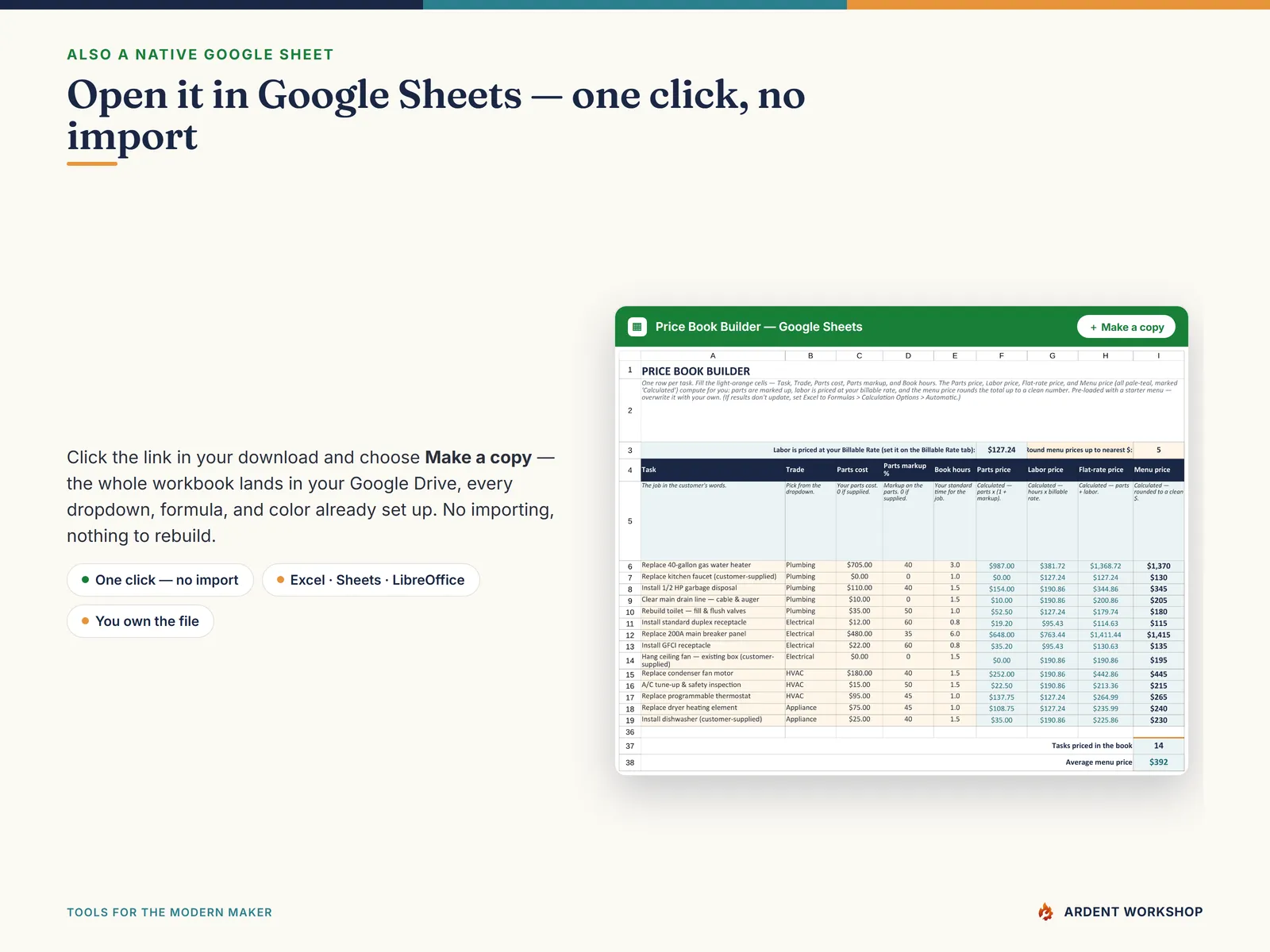This screenshot has width=1270, height=952.
Task: Click the '+ Make a copy' button
Action: [1126, 327]
